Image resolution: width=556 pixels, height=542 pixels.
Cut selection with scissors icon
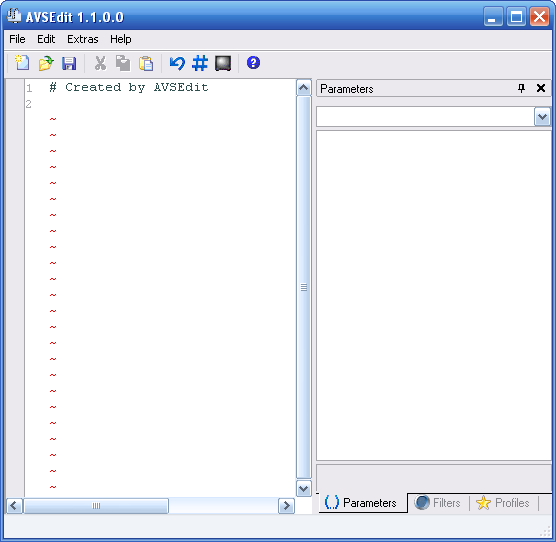pos(100,63)
